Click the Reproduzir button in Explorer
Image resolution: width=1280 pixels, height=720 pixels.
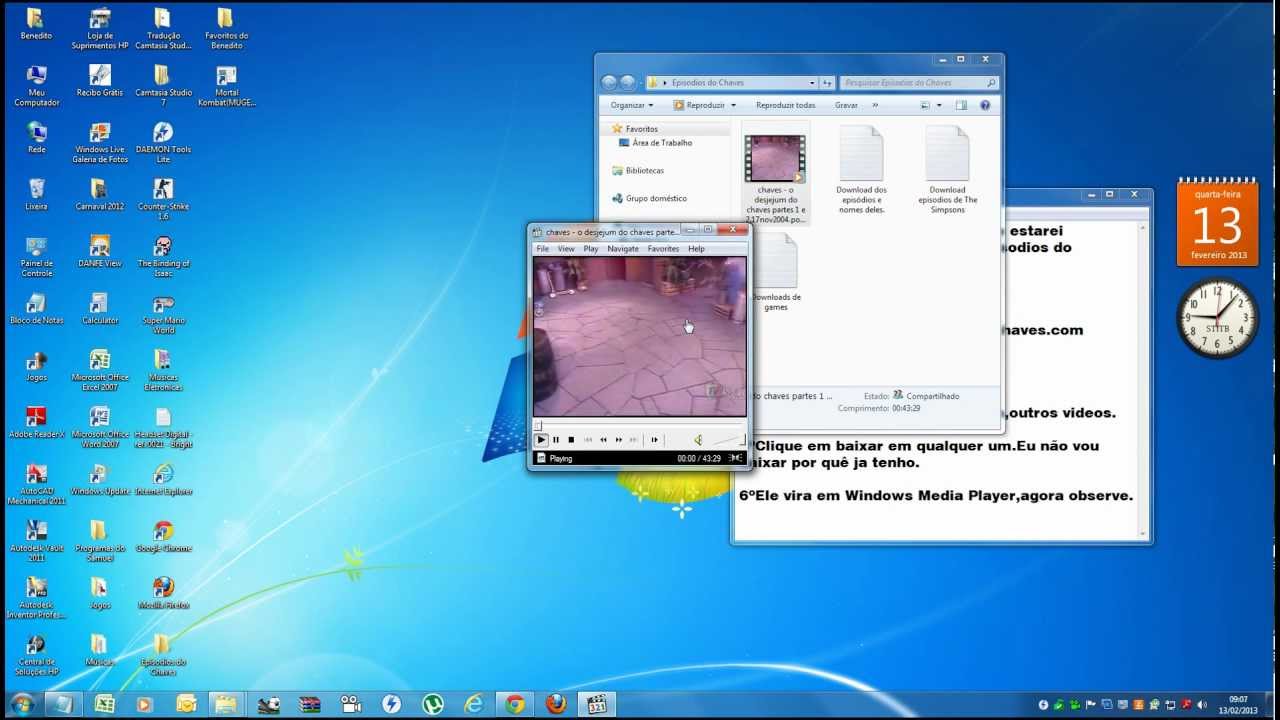coord(699,105)
